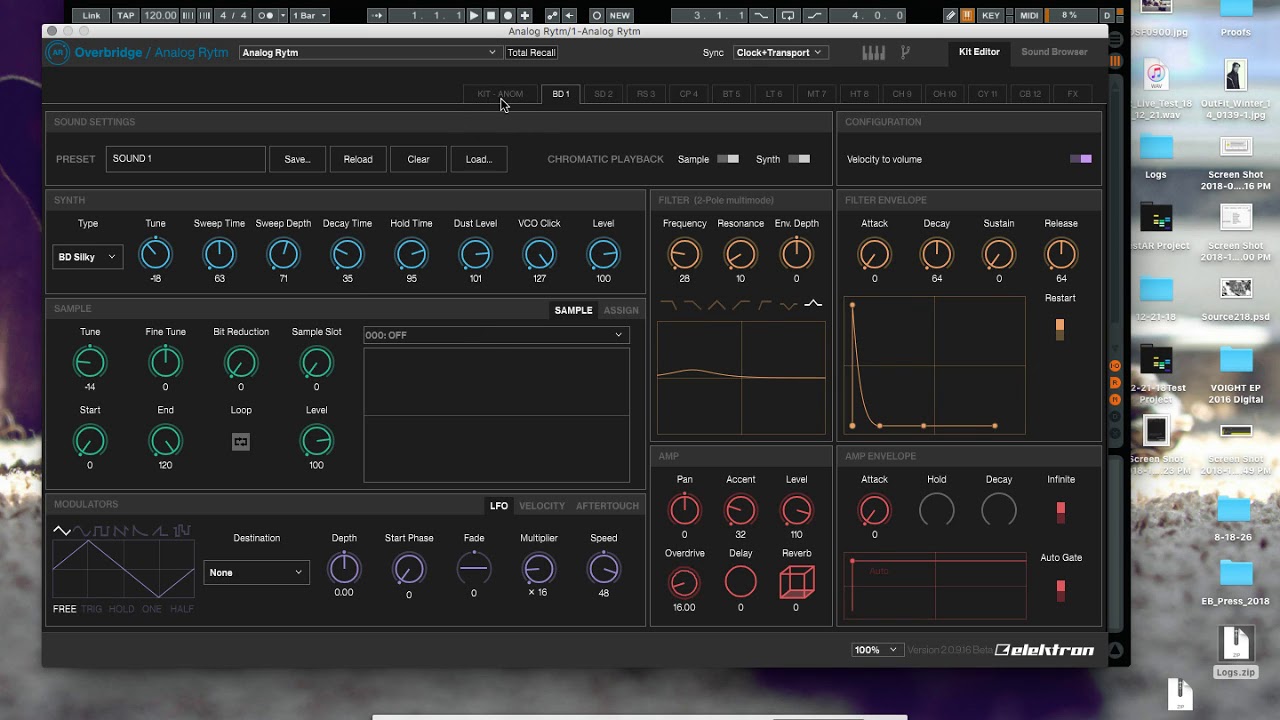Click the Reverb cube icon

coord(797,582)
